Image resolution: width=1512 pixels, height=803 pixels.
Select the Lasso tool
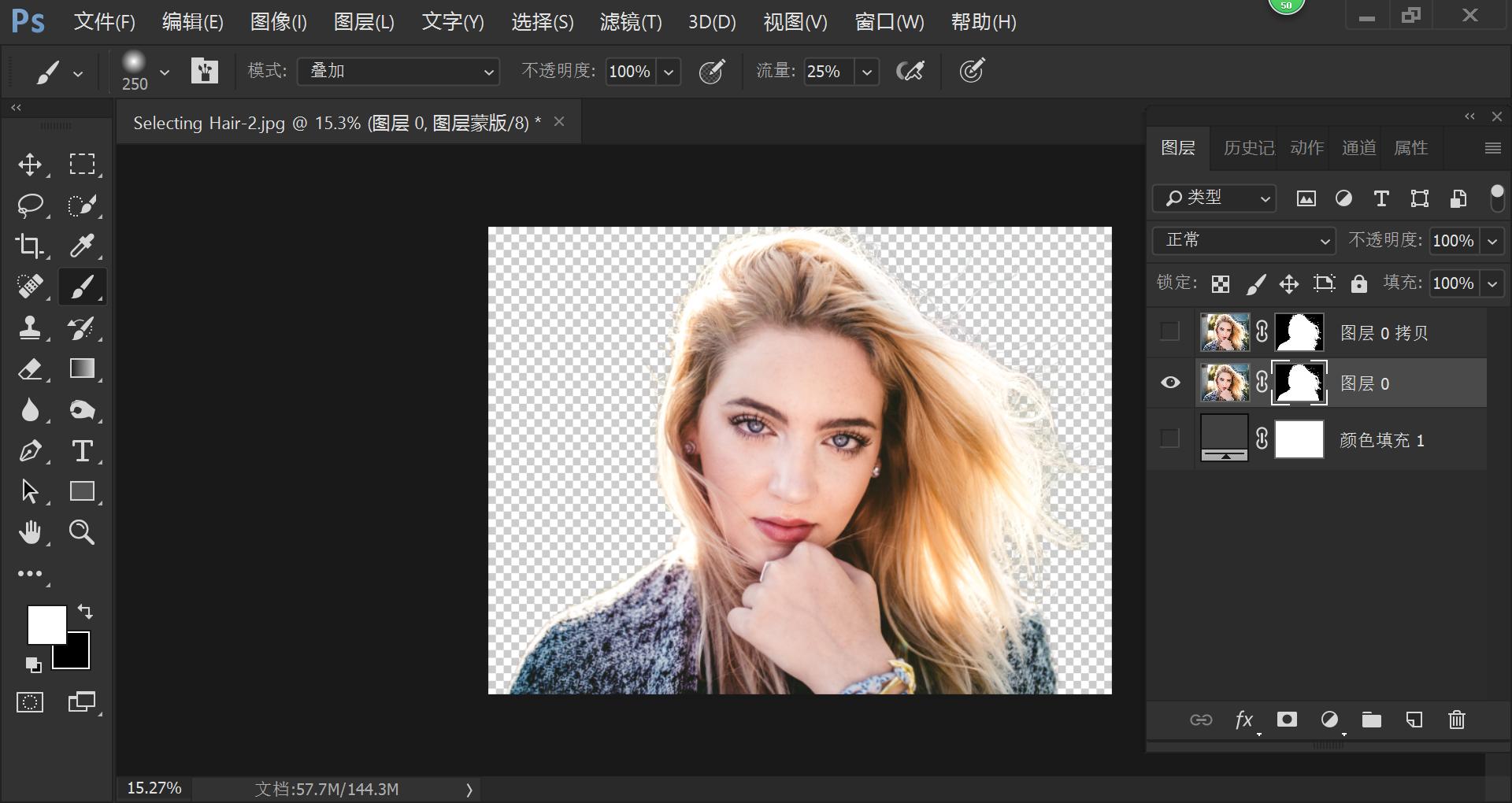tap(30, 205)
